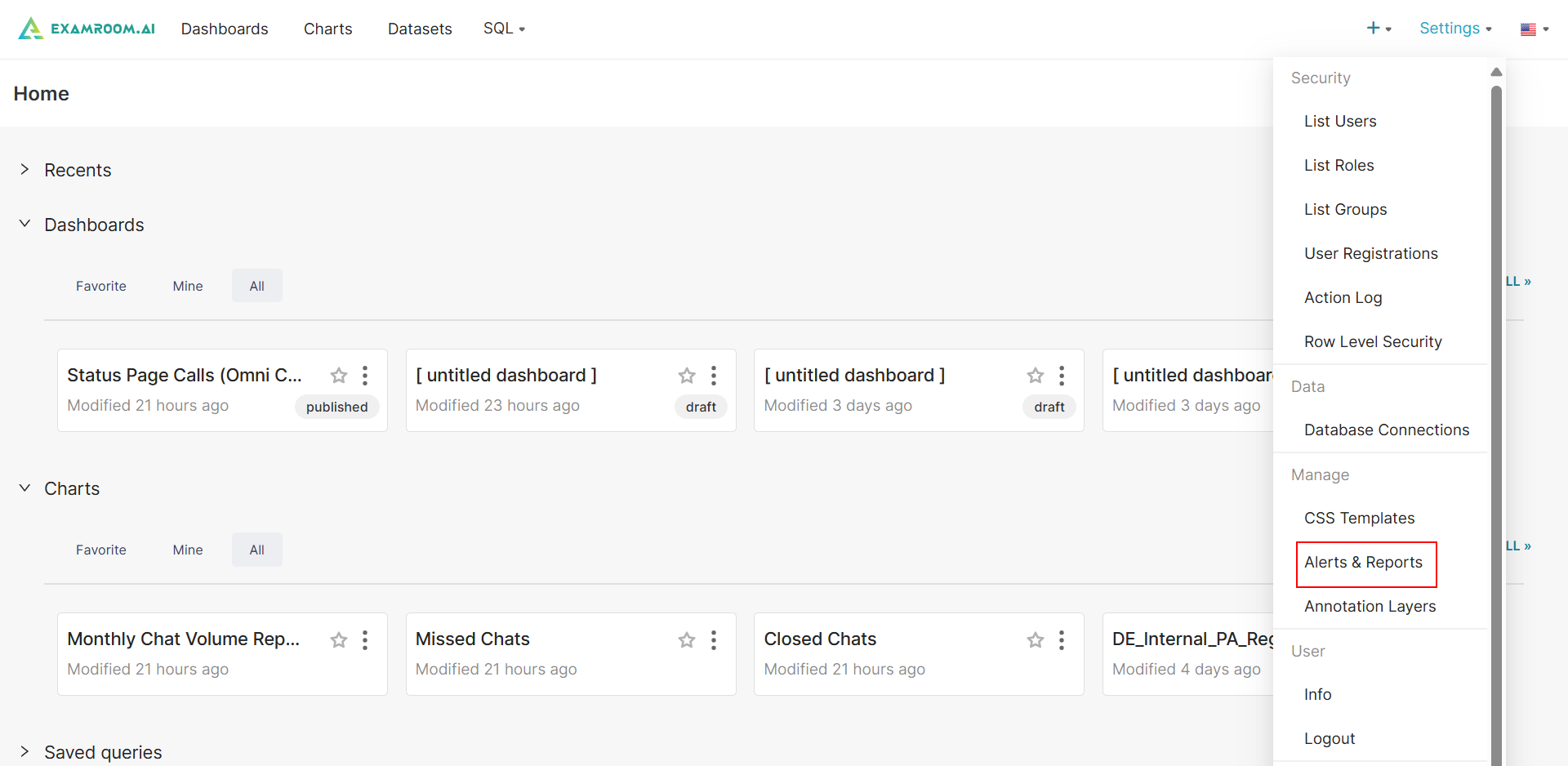Favorite the Closed Chats chart star
The width and height of the screenshot is (1568, 766).
(x=1036, y=640)
